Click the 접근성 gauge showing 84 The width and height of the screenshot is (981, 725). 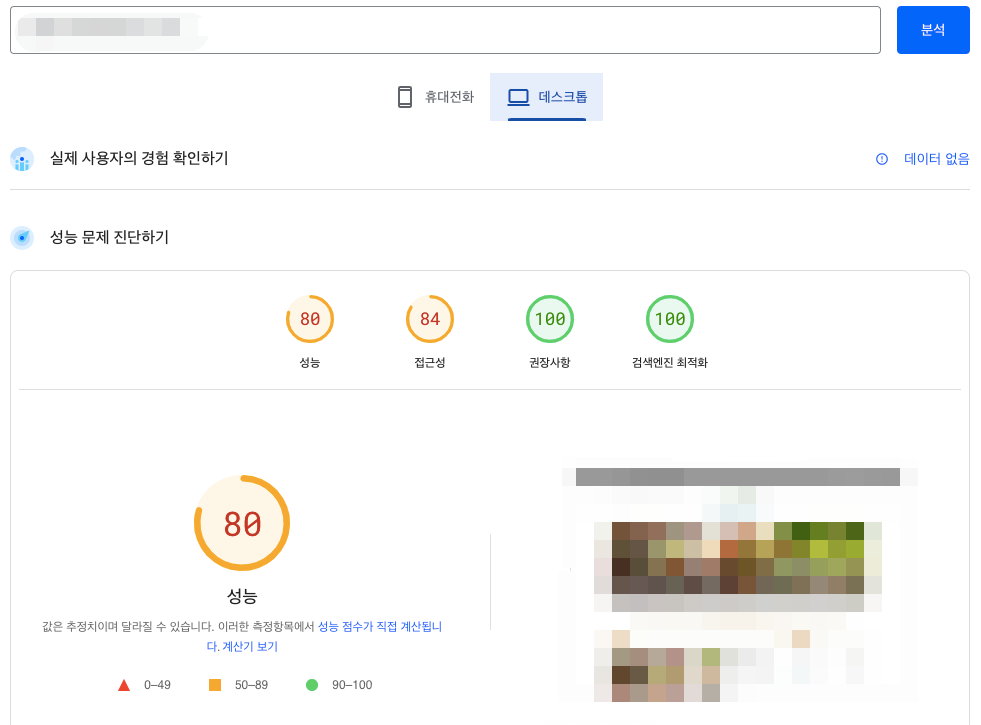429,318
